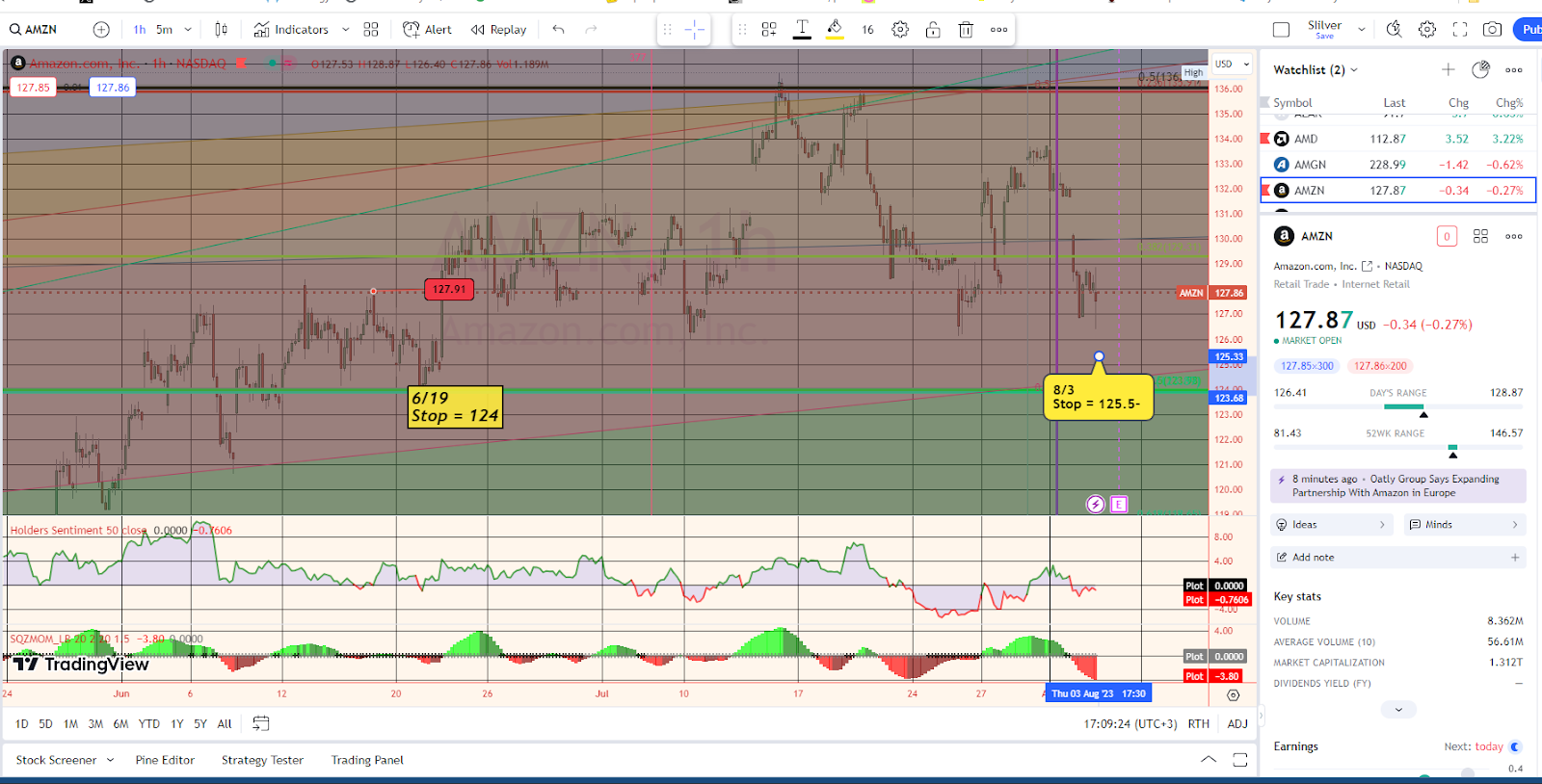Redo the chart action
1542x784 pixels.
coord(591,30)
